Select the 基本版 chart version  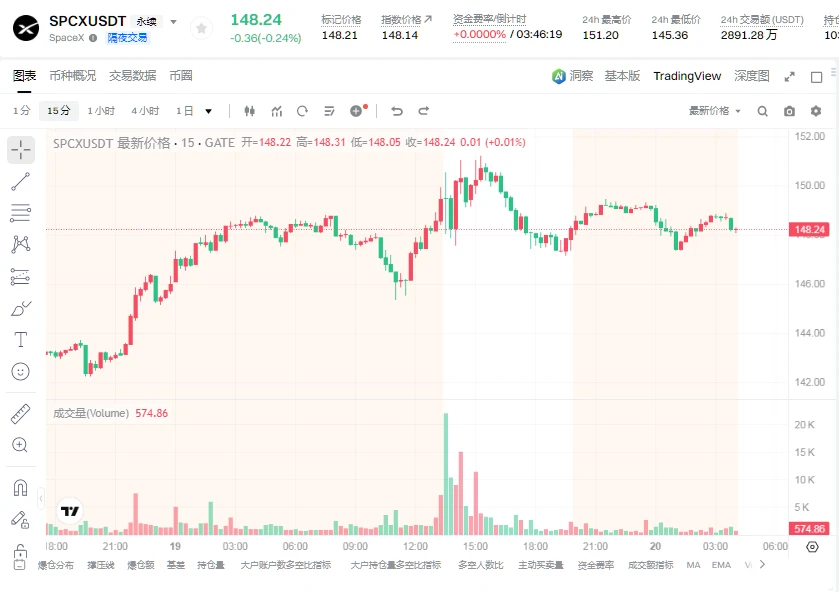point(622,76)
